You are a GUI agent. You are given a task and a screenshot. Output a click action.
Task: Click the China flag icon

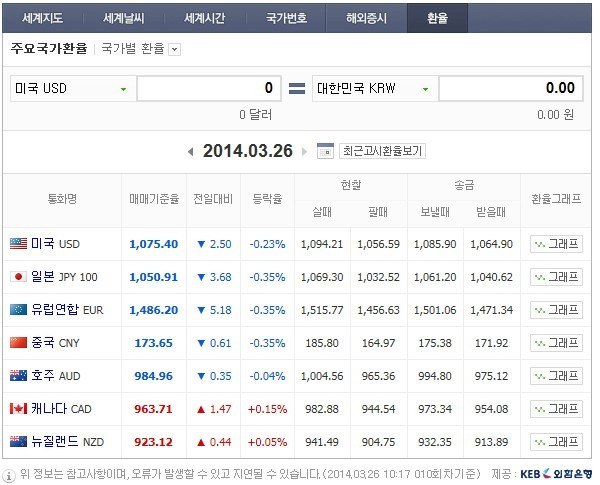pyautogui.click(x=18, y=342)
